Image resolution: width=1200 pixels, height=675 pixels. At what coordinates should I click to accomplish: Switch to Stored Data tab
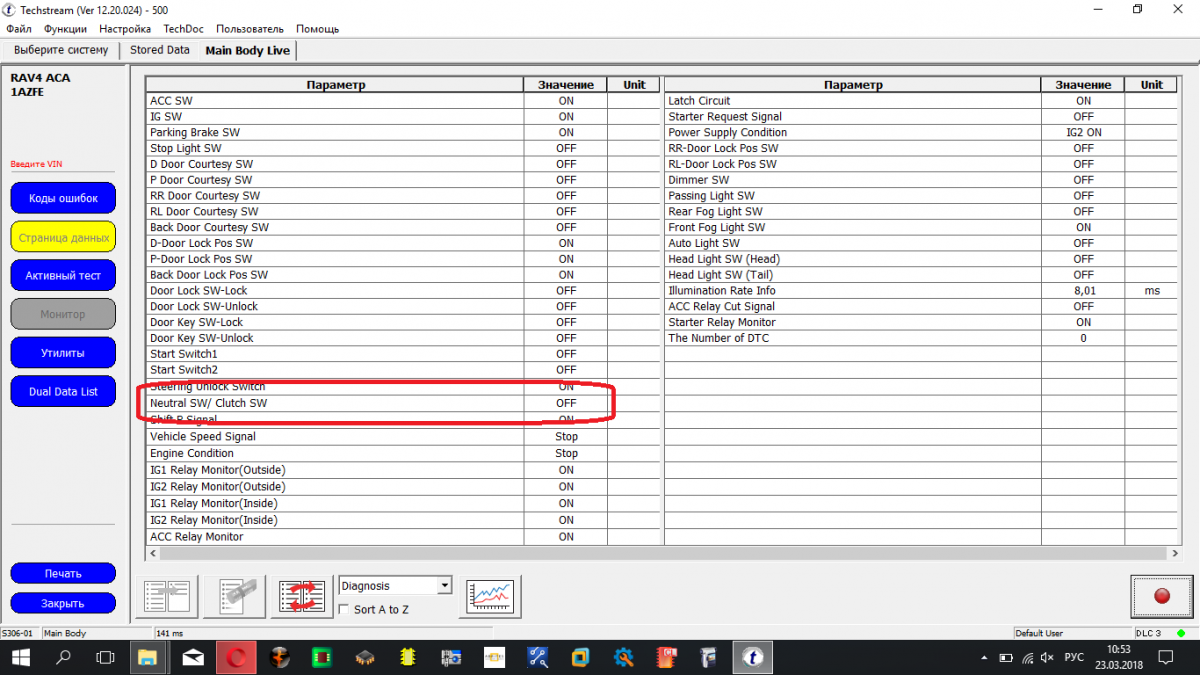pos(160,50)
